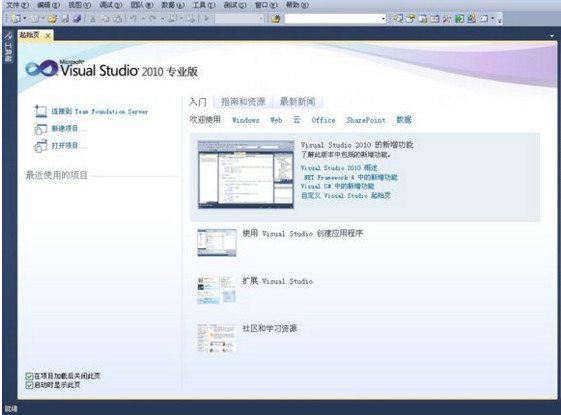
Task: Click the Save floppy disk icon
Action: click(65, 18)
